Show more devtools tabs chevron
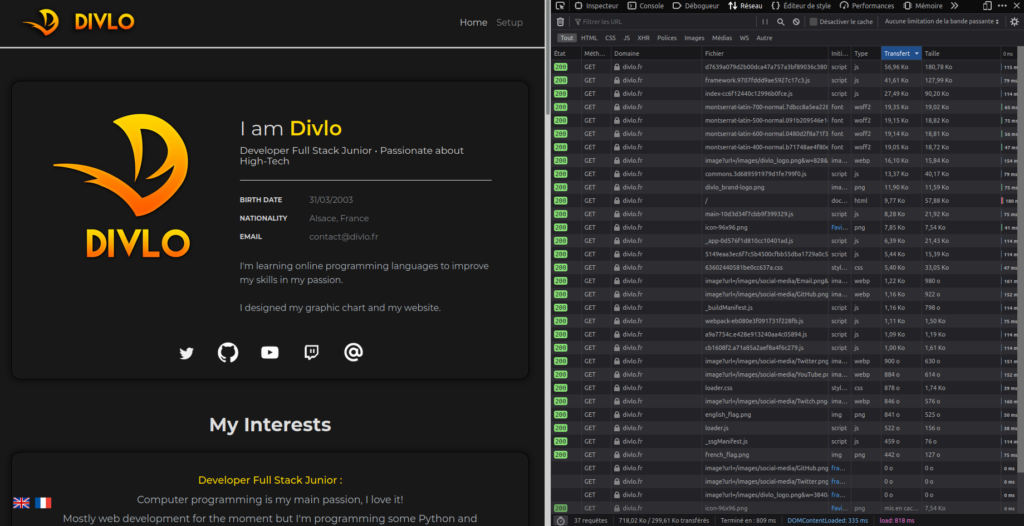Image resolution: width=1024 pixels, height=526 pixels. 954,6
